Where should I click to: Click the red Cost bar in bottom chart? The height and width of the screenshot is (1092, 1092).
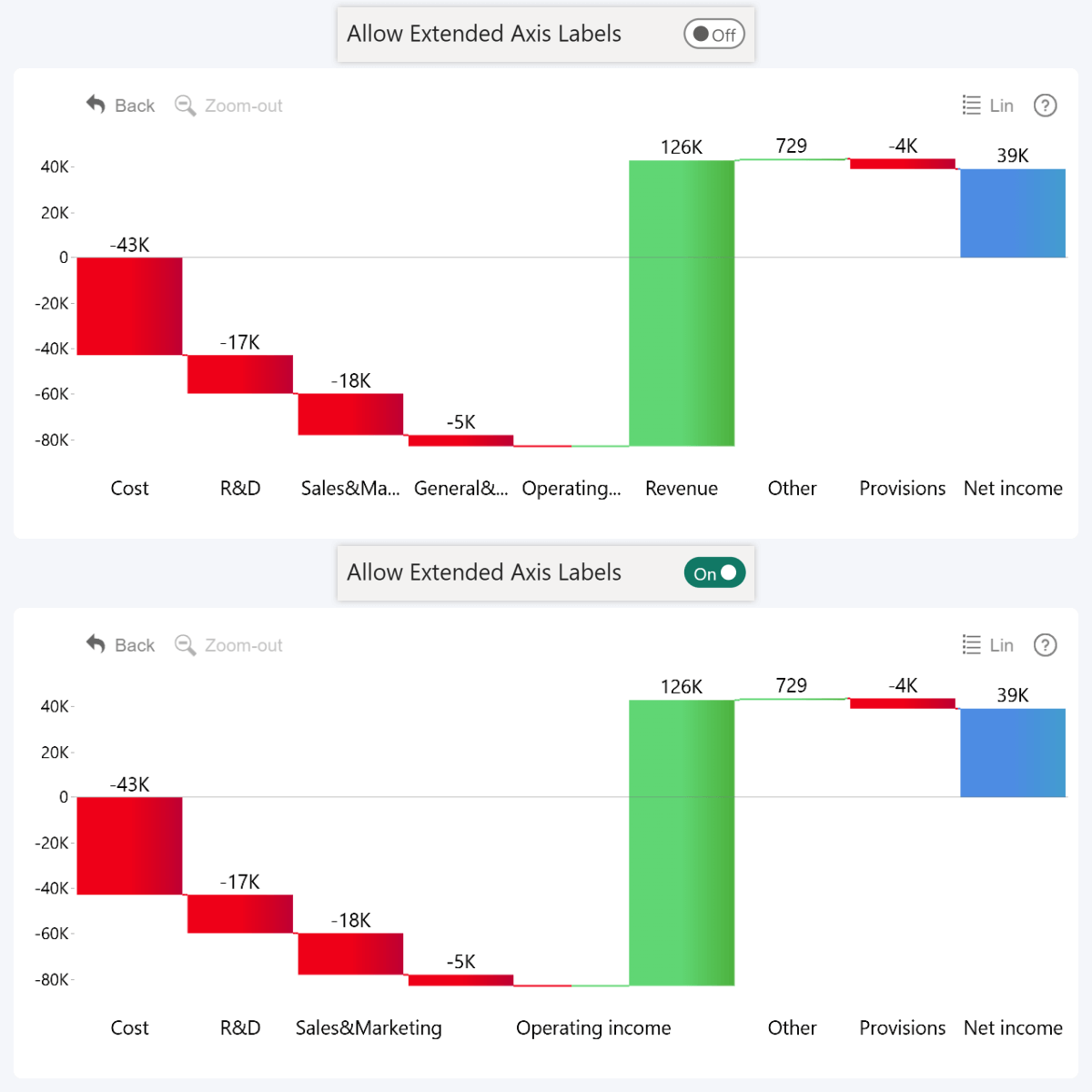coord(129,846)
